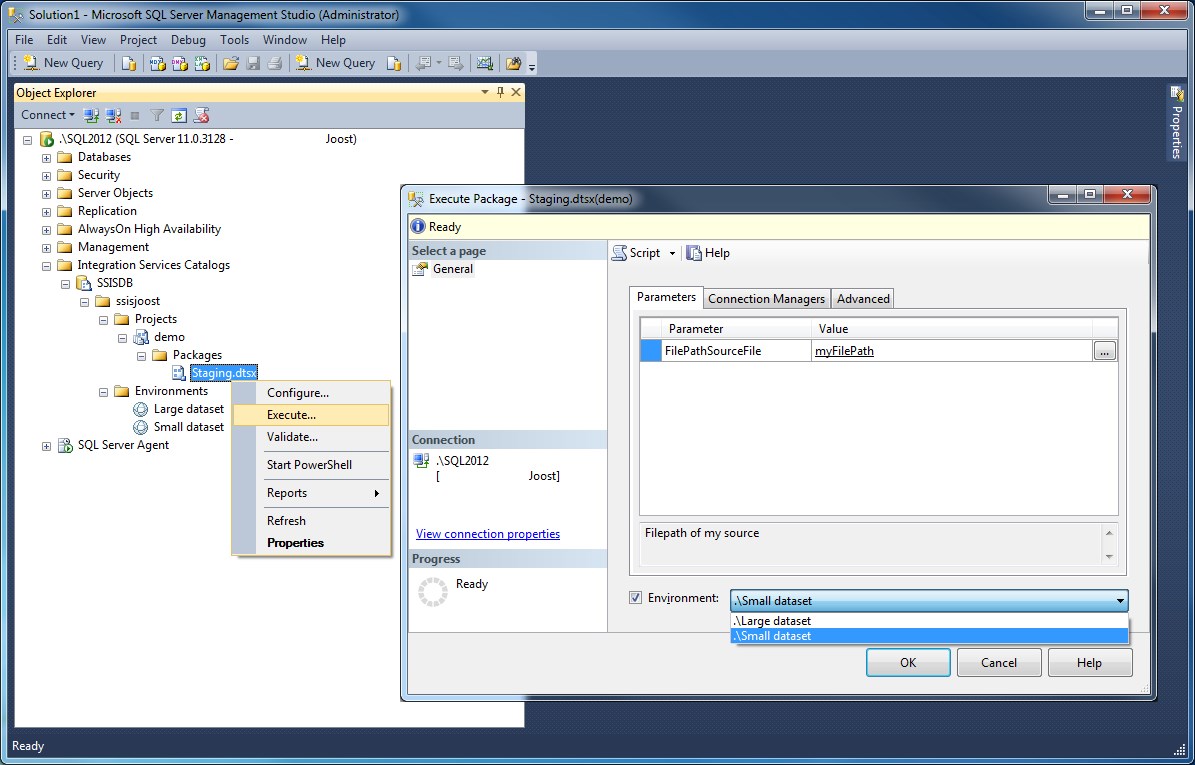Image resolution: width=1195 pixels, height=765 pixels.
Task: Click the Save toolbar icon
Action: 252,62
